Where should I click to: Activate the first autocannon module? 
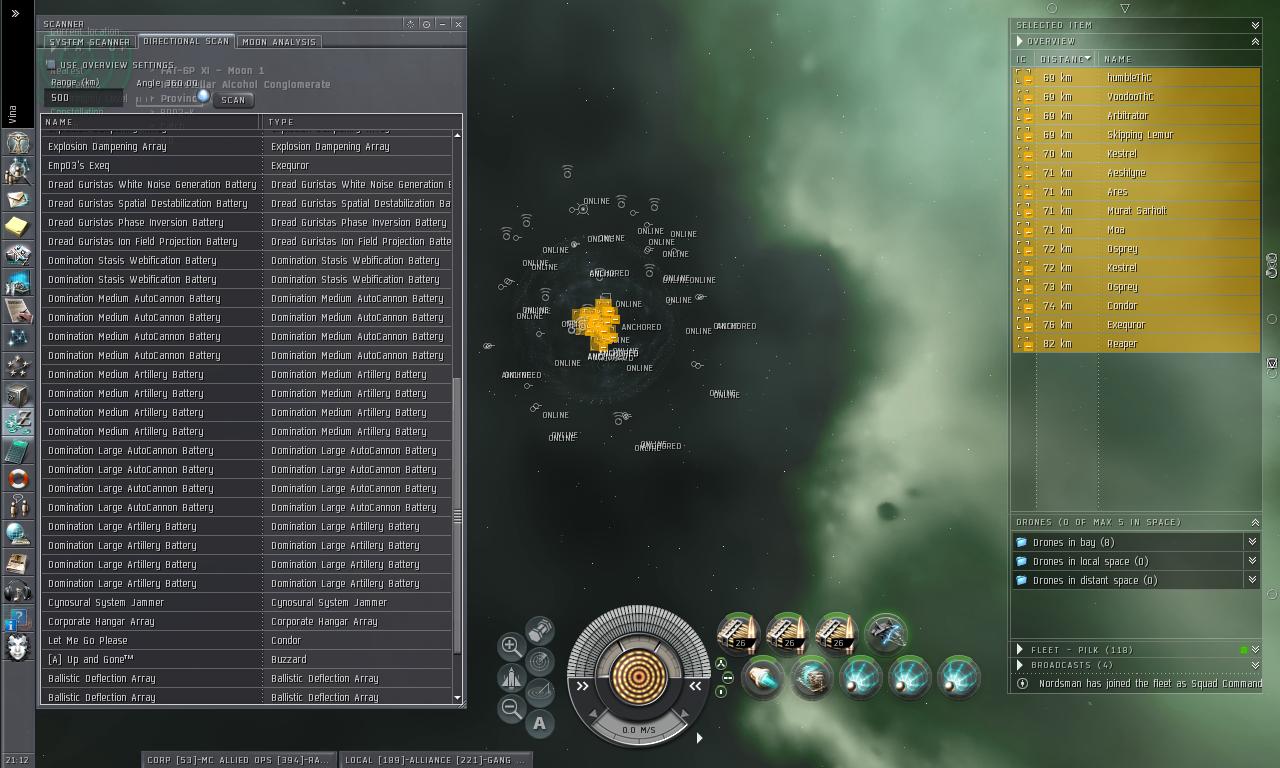[739, 634]
